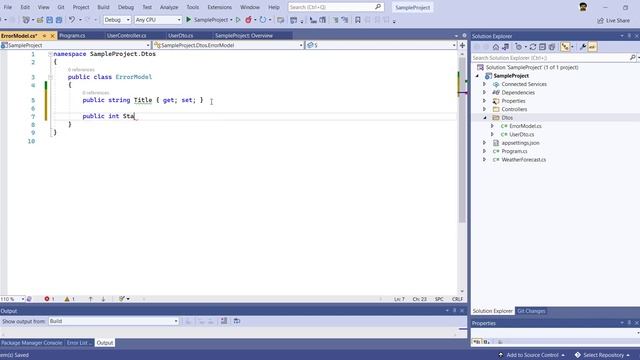
Task: Switch to the Program.cs tab
Action: pyautogui.click(x=72, y=36)
